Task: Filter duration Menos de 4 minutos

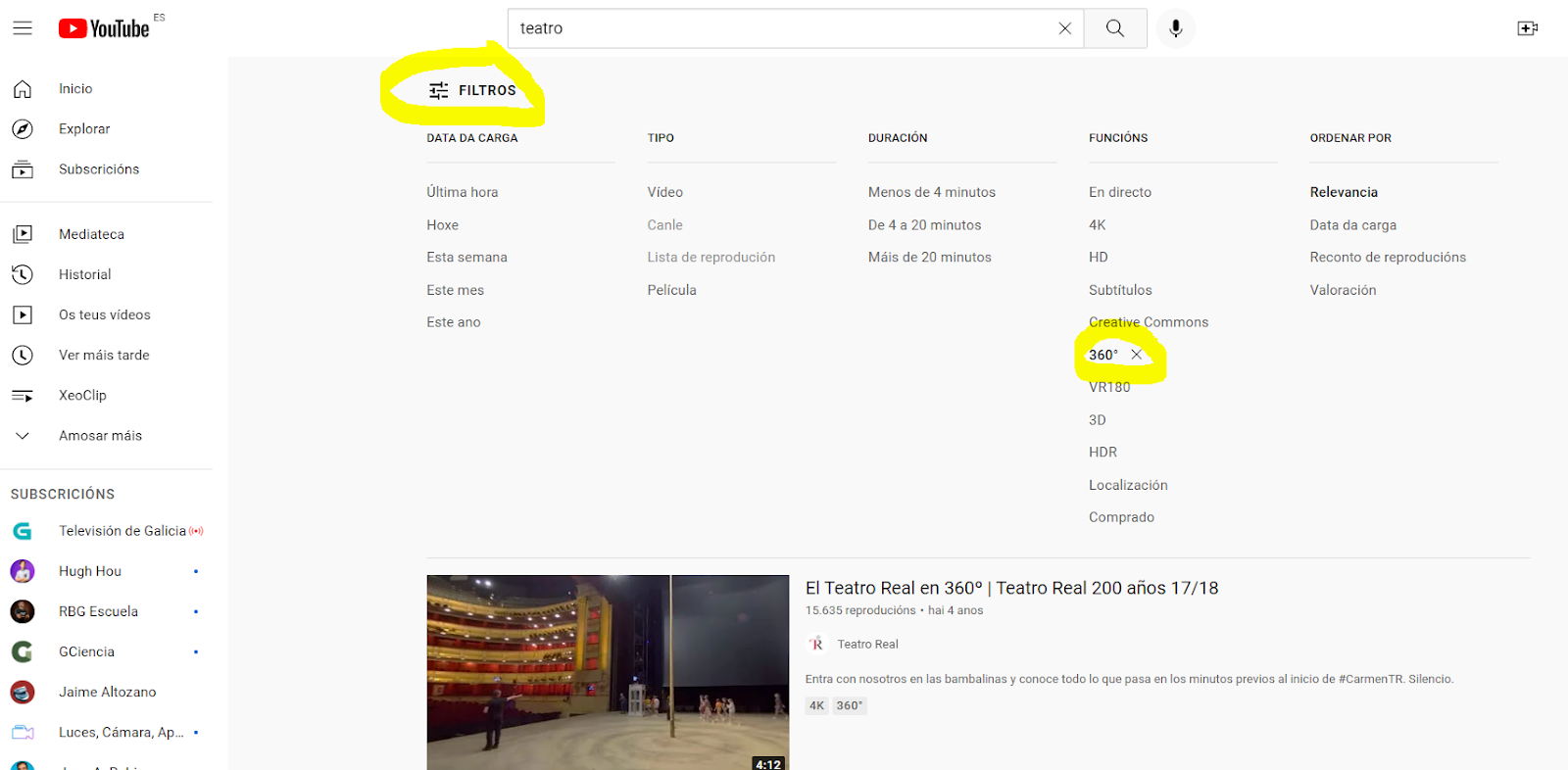Action: tap(932, 192)
